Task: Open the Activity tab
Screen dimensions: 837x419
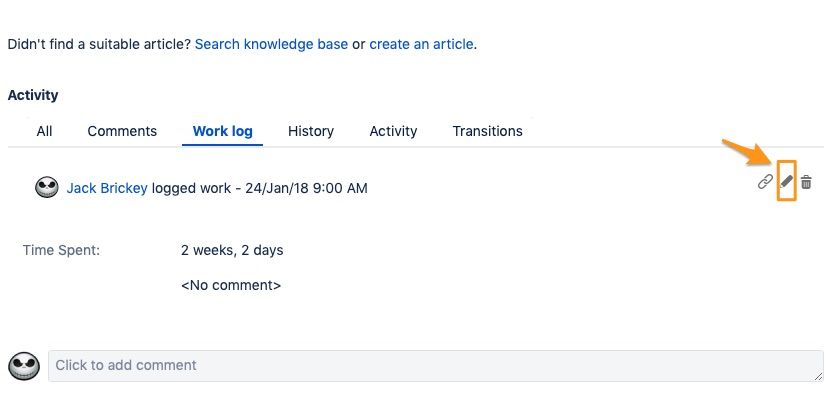Action: point(393,131)
